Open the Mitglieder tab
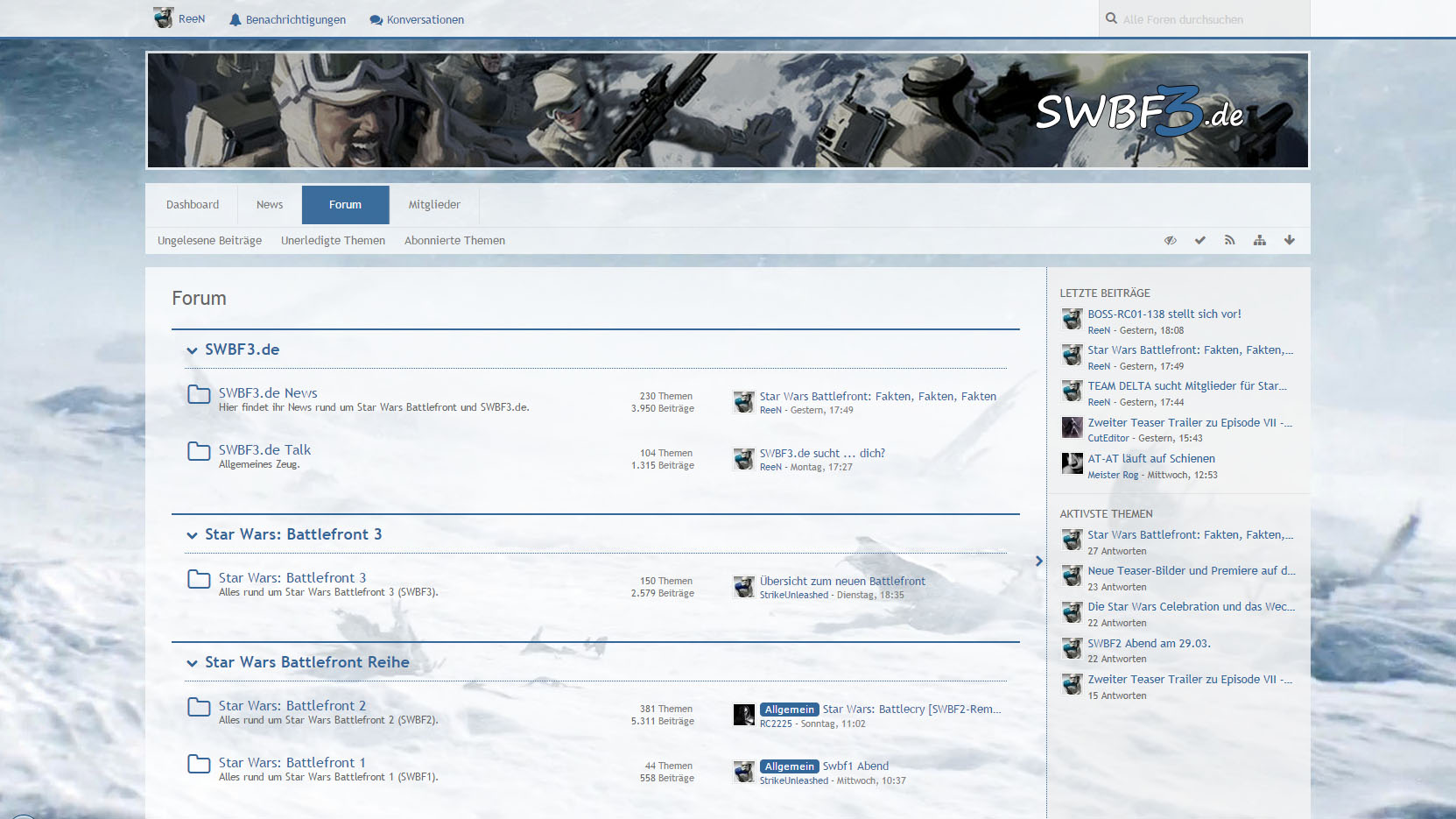 coord(434,205)
